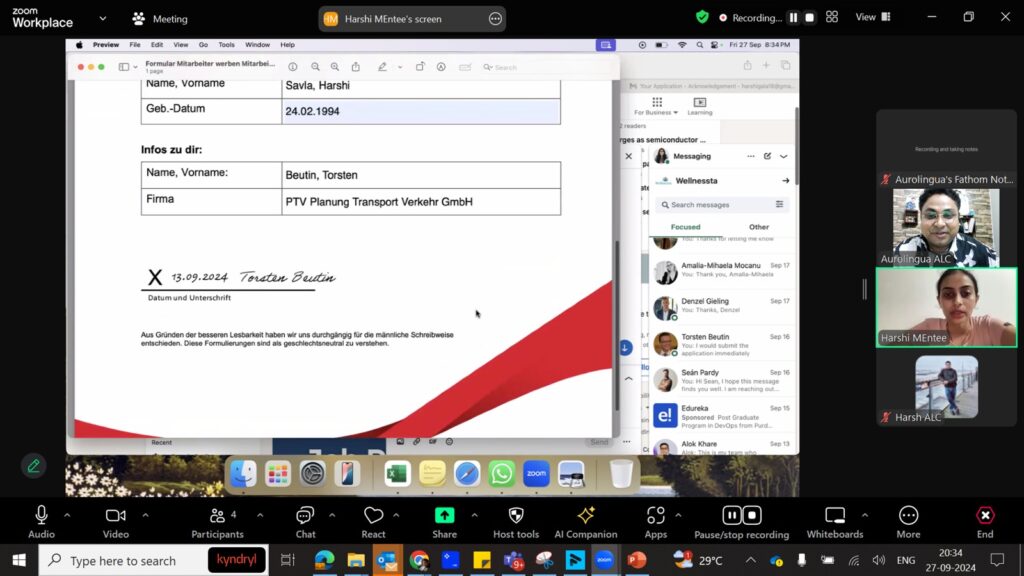This screenshot has width=1024, height=576.
Task: Expand the Video options arrow
Action: (x=145, y=515)
